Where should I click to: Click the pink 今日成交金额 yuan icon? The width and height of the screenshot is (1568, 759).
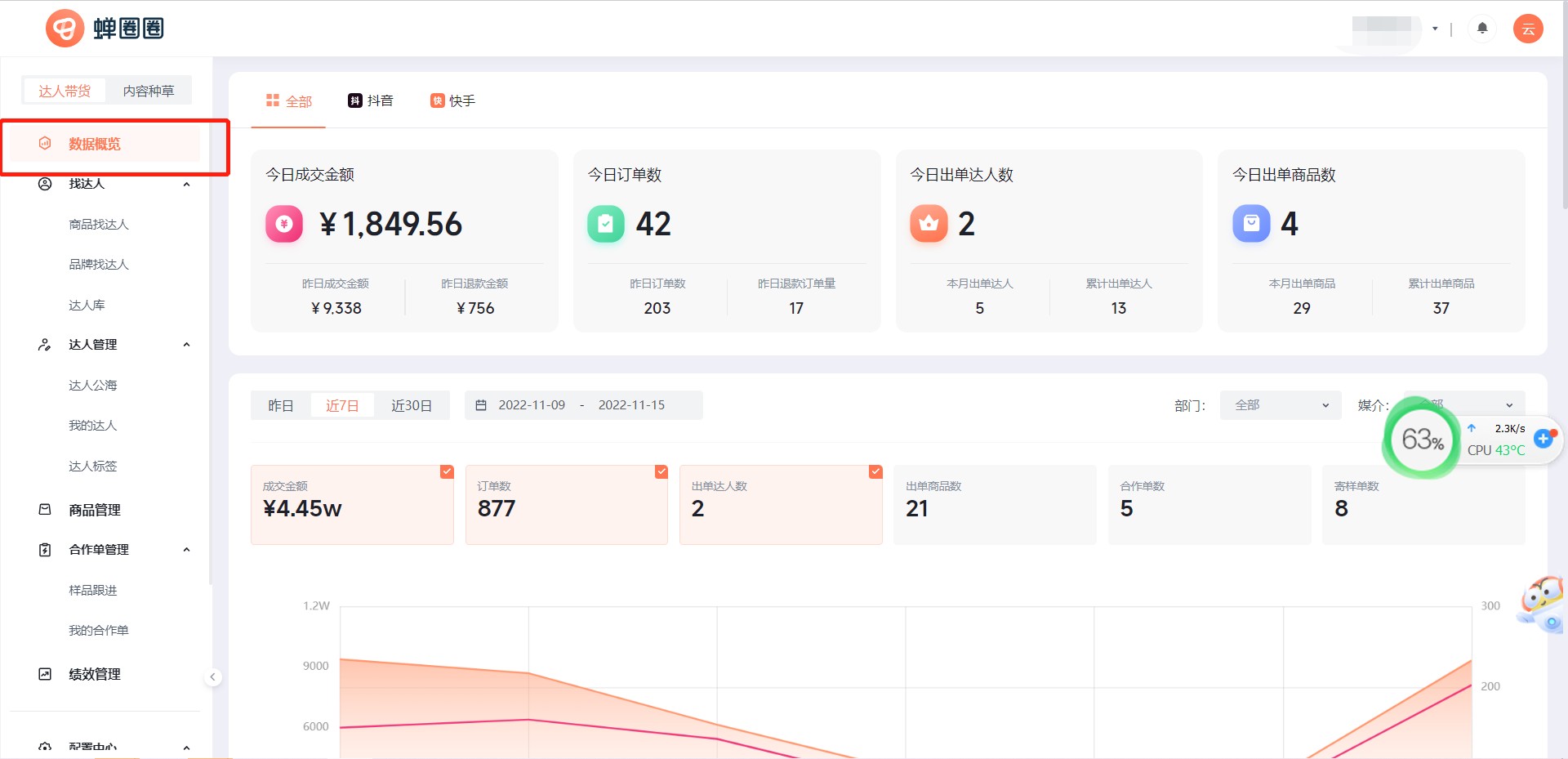point(284,224)
